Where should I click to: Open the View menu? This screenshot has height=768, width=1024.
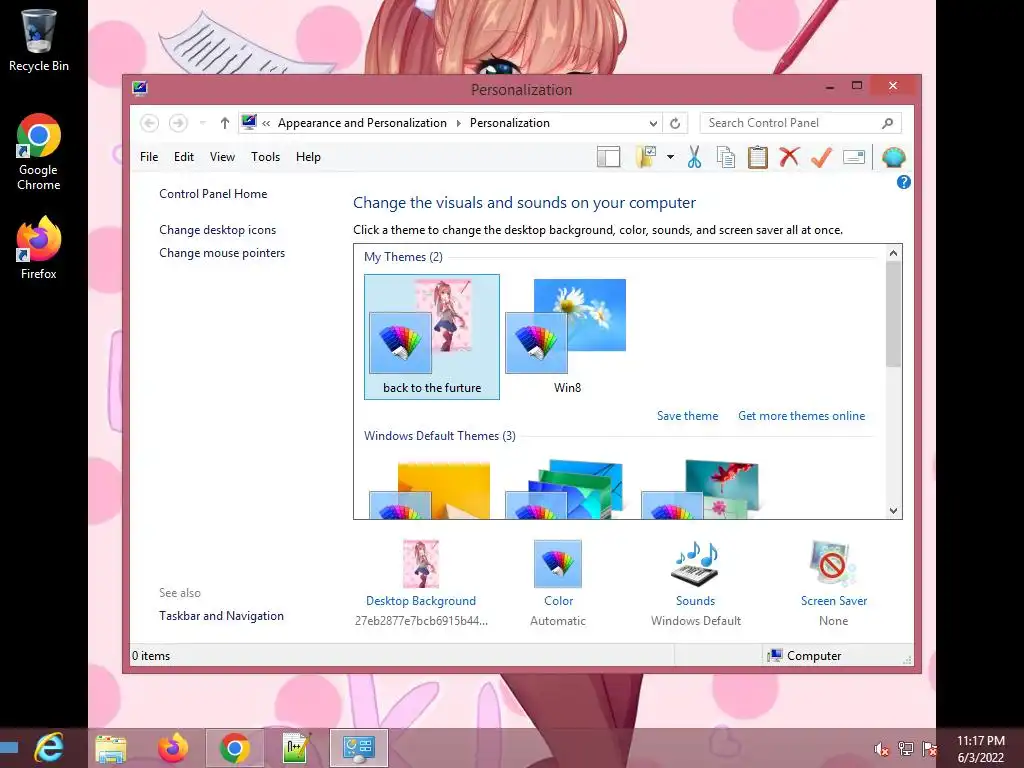pyautogui.click(x=222, y=157)
